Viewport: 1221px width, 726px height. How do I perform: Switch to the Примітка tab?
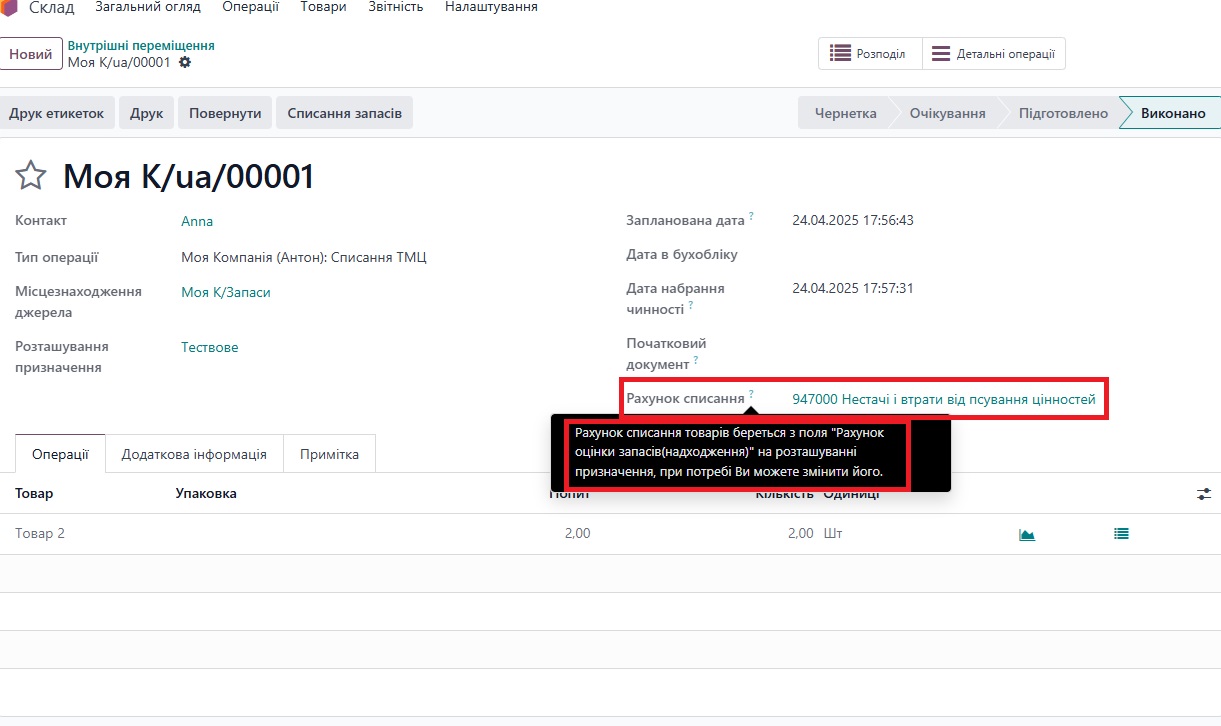(329, 454)
